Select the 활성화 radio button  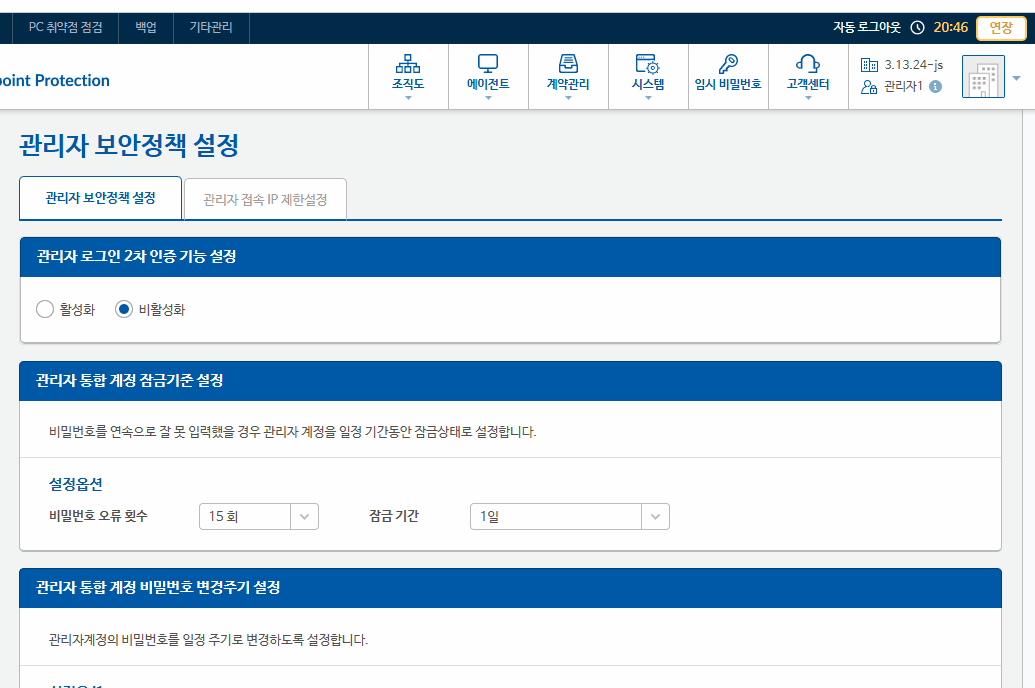coord(44,310)
